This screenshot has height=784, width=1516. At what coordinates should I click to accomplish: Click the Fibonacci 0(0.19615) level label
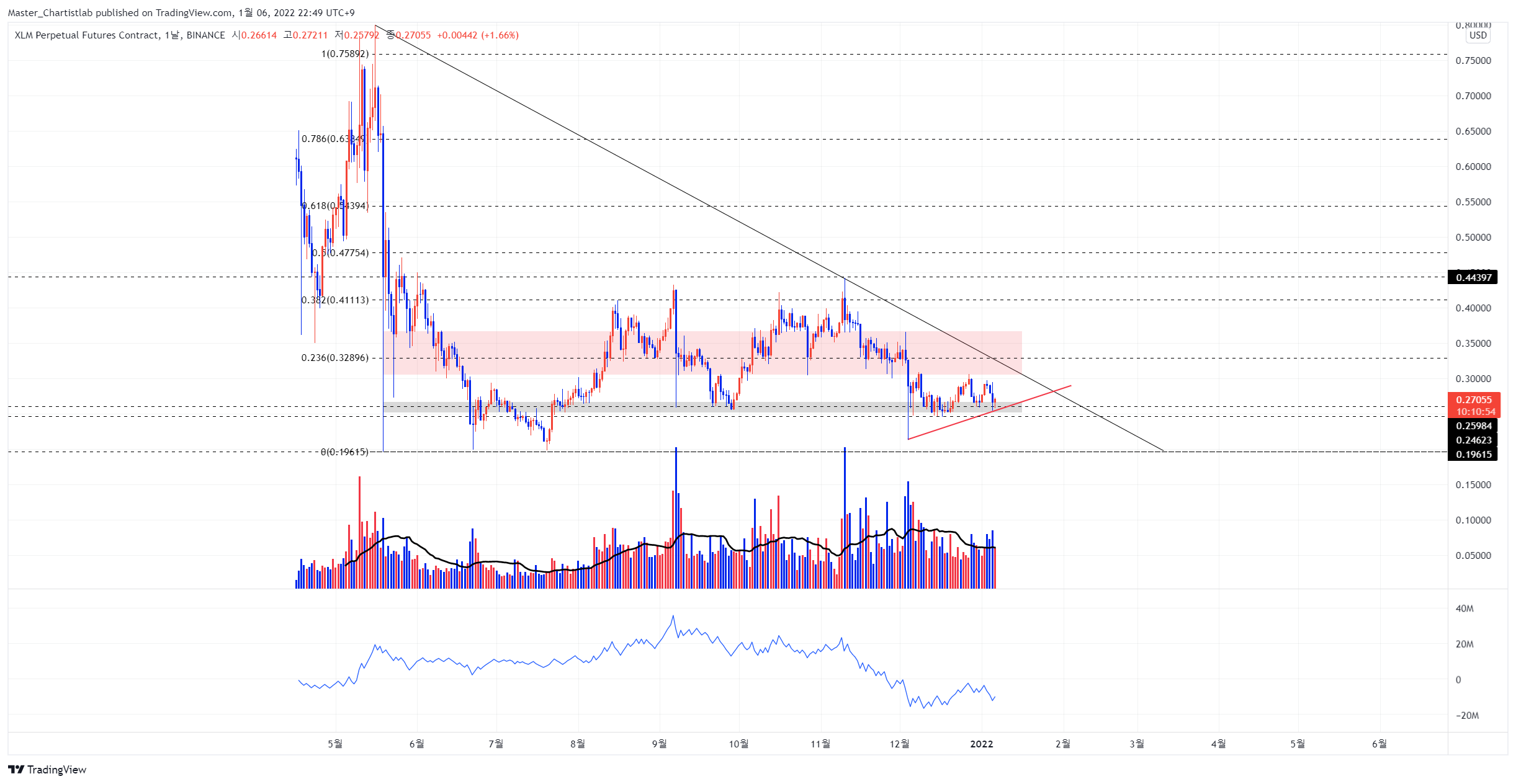(x=345, y=452)
